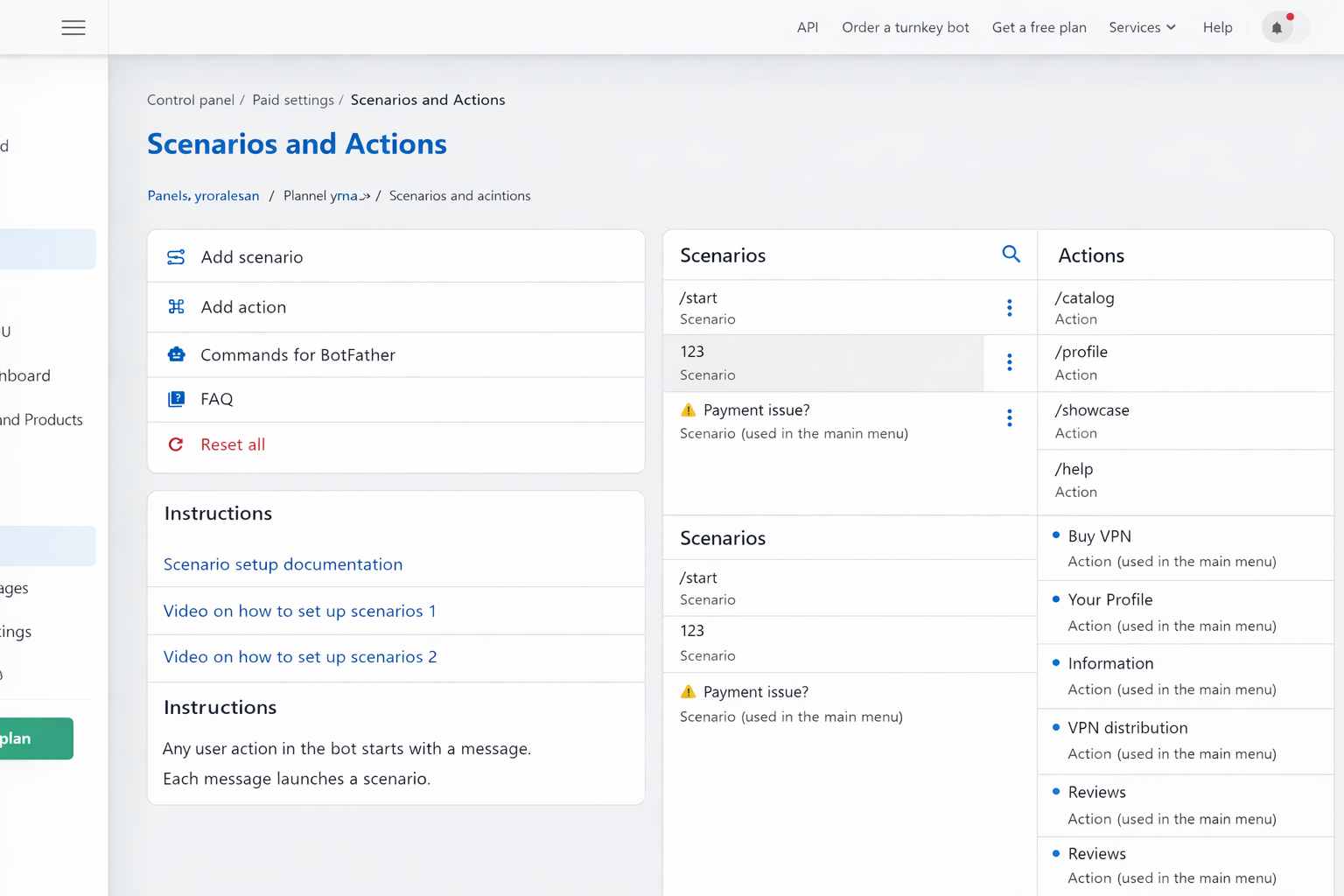Click the search icon in Scenarios
Image resolution: width=1344 pixels, height=896 pixels.
(1011, 255)
